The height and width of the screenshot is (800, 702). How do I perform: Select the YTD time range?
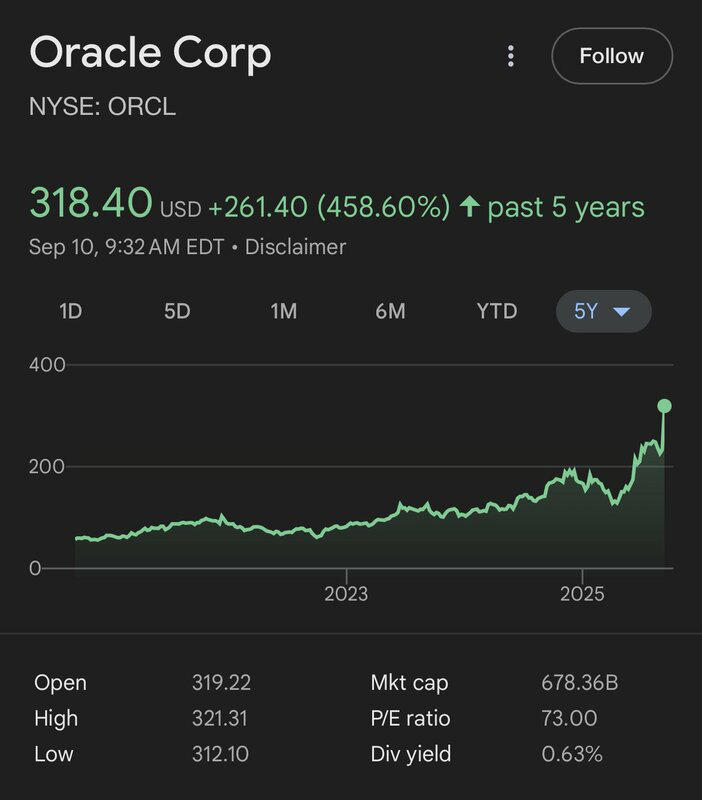(497, 311)
